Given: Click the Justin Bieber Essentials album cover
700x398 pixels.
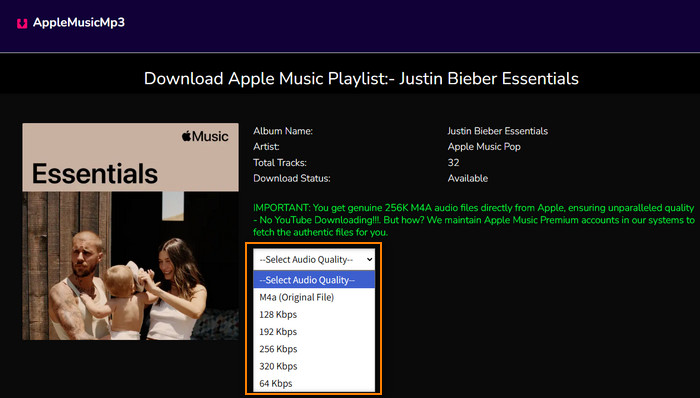Looking at the screenshot, I should (x=130, y=232).
